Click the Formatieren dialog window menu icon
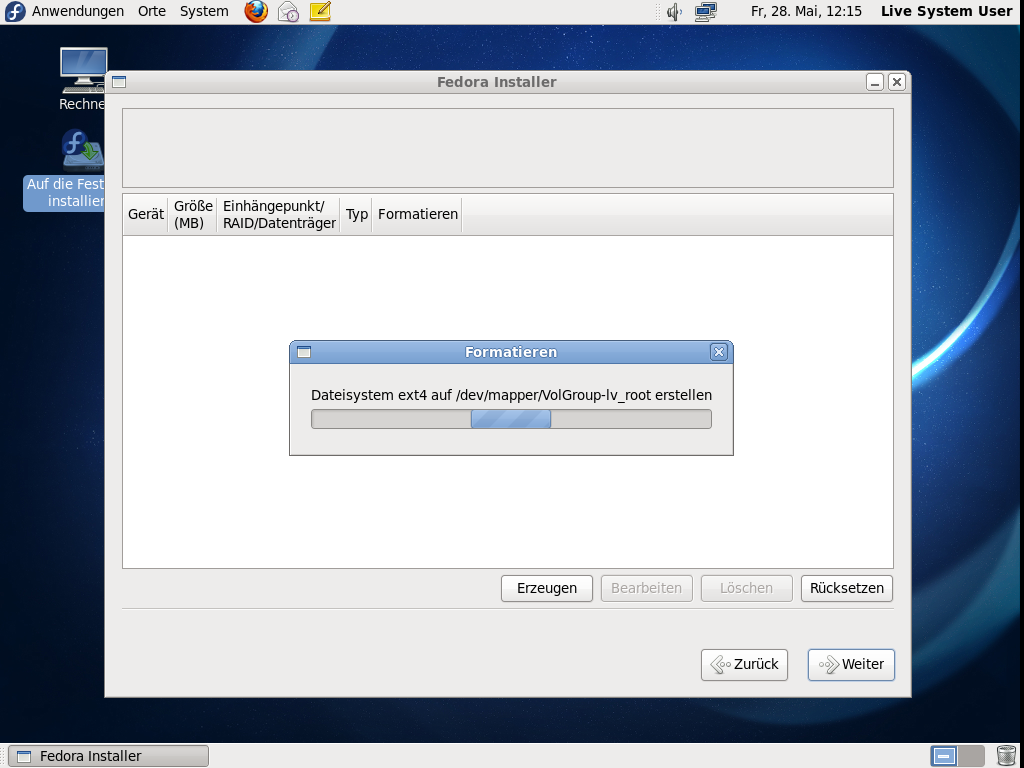This screenshot has width=1024, height=768. click(304, 352)
